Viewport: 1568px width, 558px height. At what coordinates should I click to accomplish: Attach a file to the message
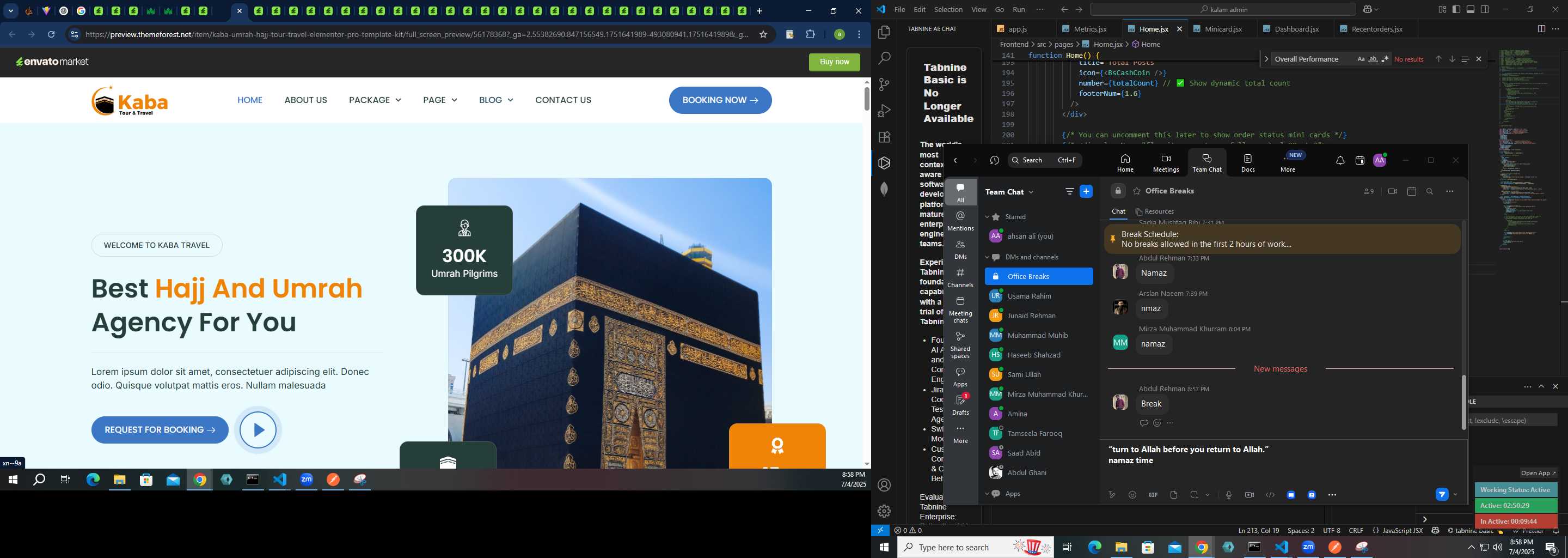[1174, 495]
